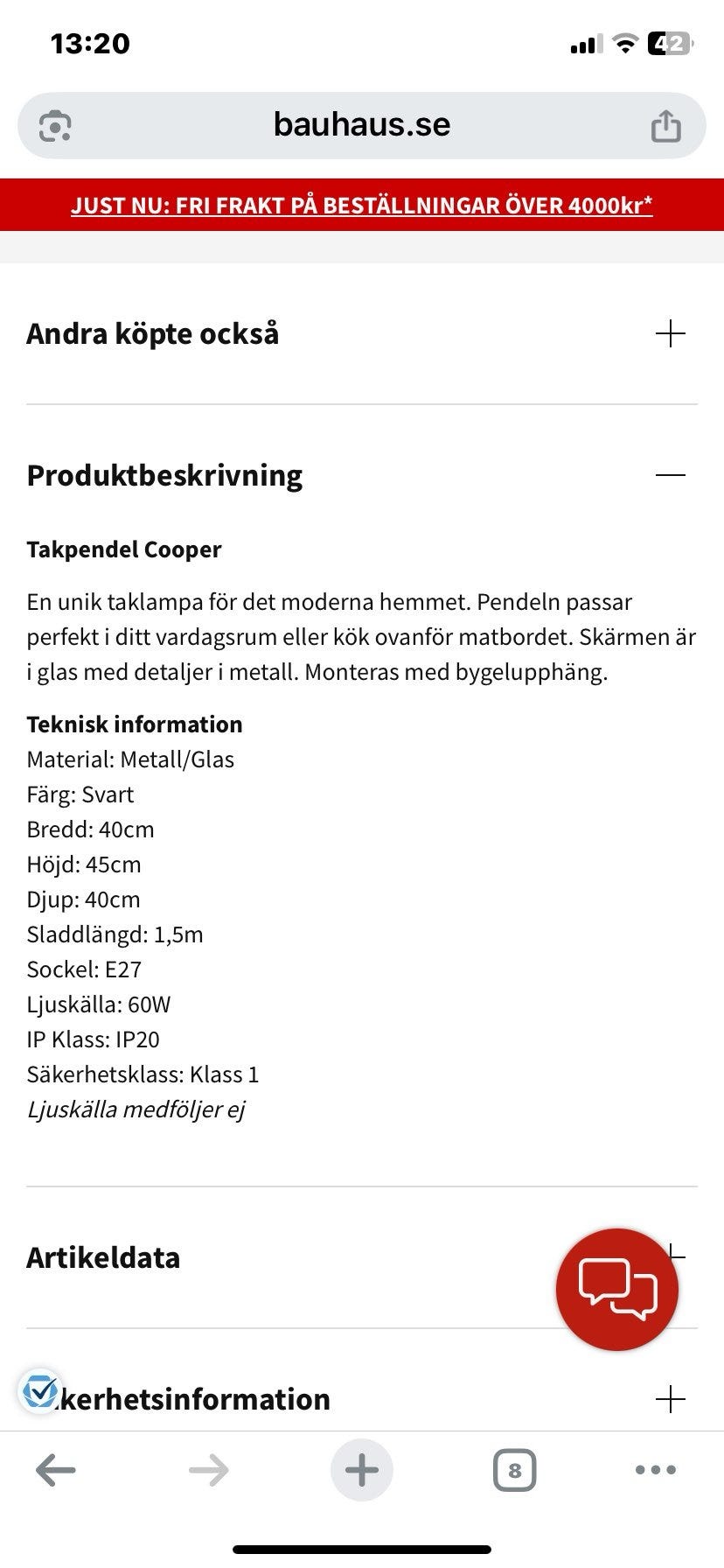Tap the forward arrow in browser toolbar
Image resolution: width=724 pixels, height=1568 pixels.
(209, 1470)
